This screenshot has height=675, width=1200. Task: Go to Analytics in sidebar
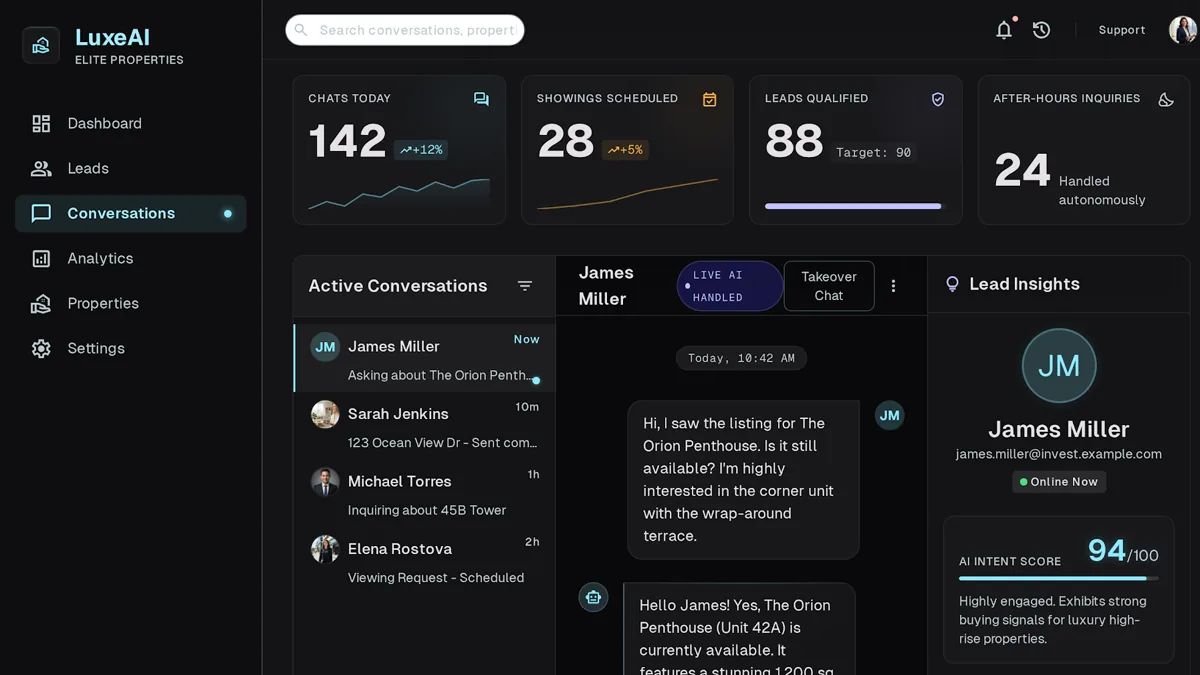[x=131, y=259]
